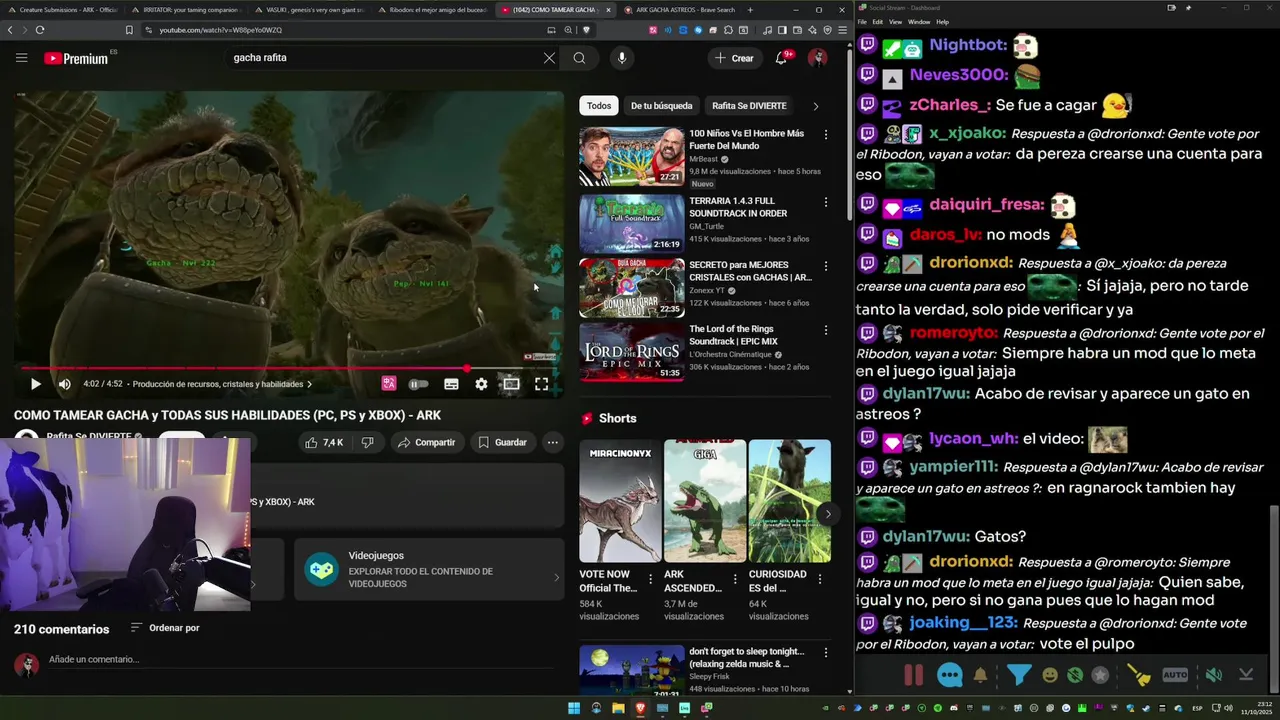
Task: Go back in browser history
Action: (x=10, y=30)
